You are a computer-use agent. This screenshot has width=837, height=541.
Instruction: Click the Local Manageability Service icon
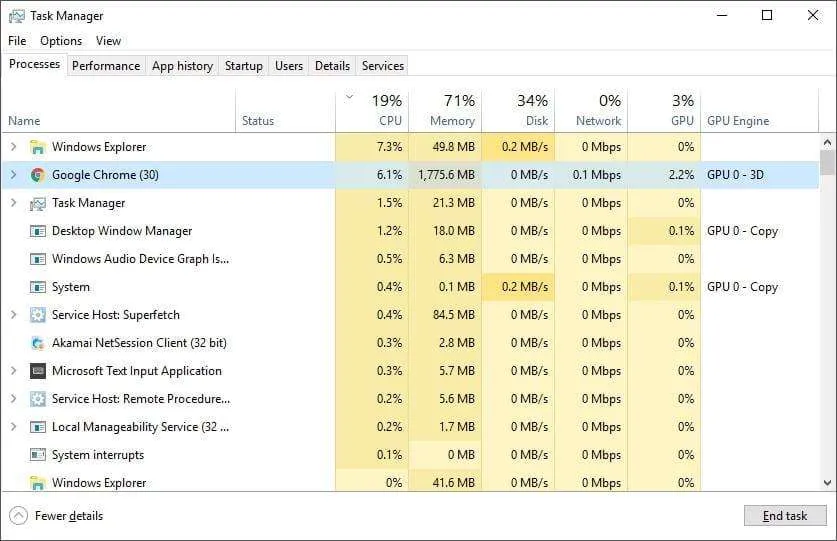[x=37, y=427]
